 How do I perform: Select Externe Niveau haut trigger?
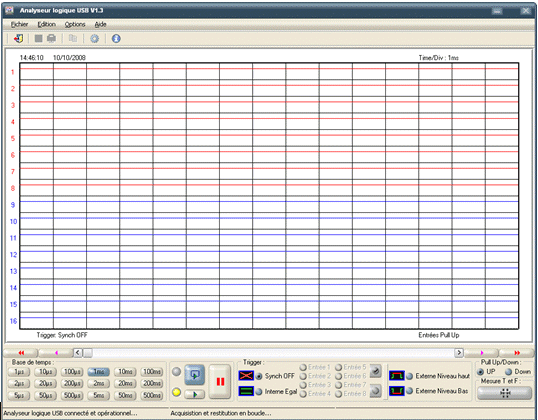tap(409, 376)
